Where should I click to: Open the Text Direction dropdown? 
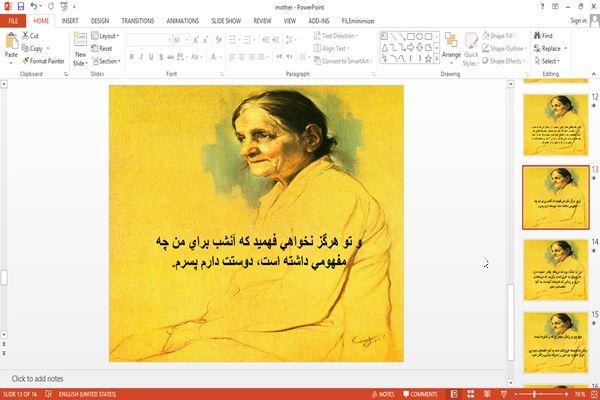(336, 36)
